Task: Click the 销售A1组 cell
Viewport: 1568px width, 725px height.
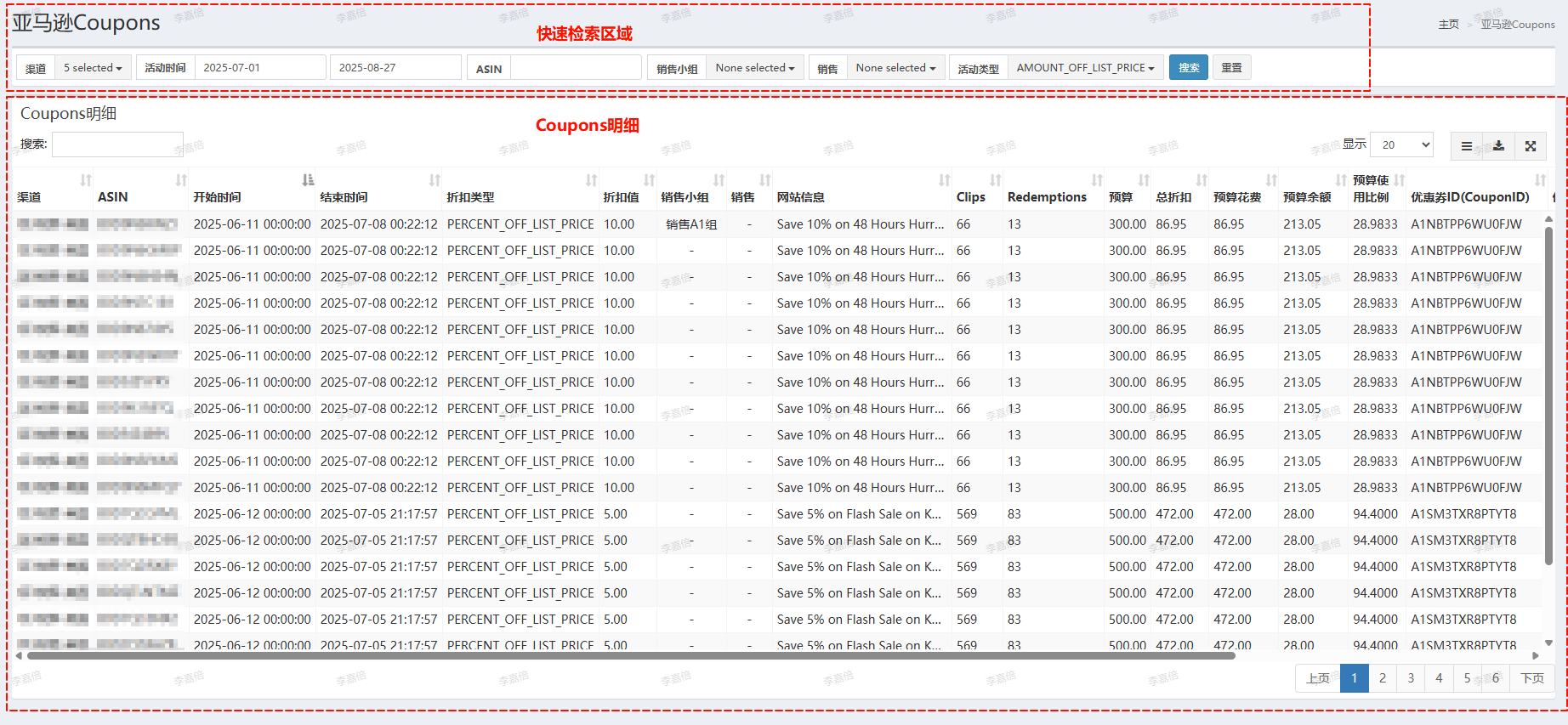Action: 691,224
